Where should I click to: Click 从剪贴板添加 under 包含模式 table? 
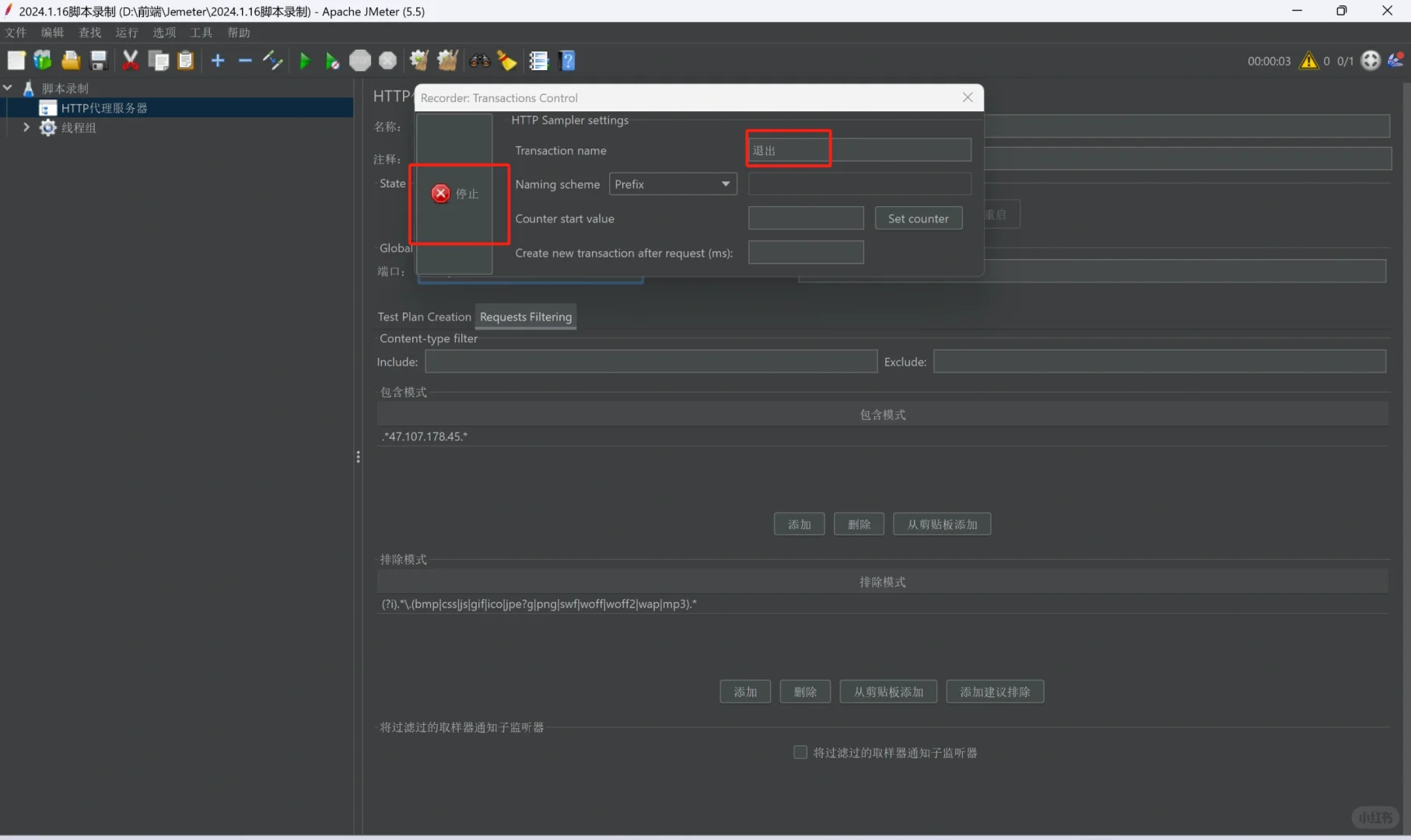pyautogui.click(x=942, y=524)
